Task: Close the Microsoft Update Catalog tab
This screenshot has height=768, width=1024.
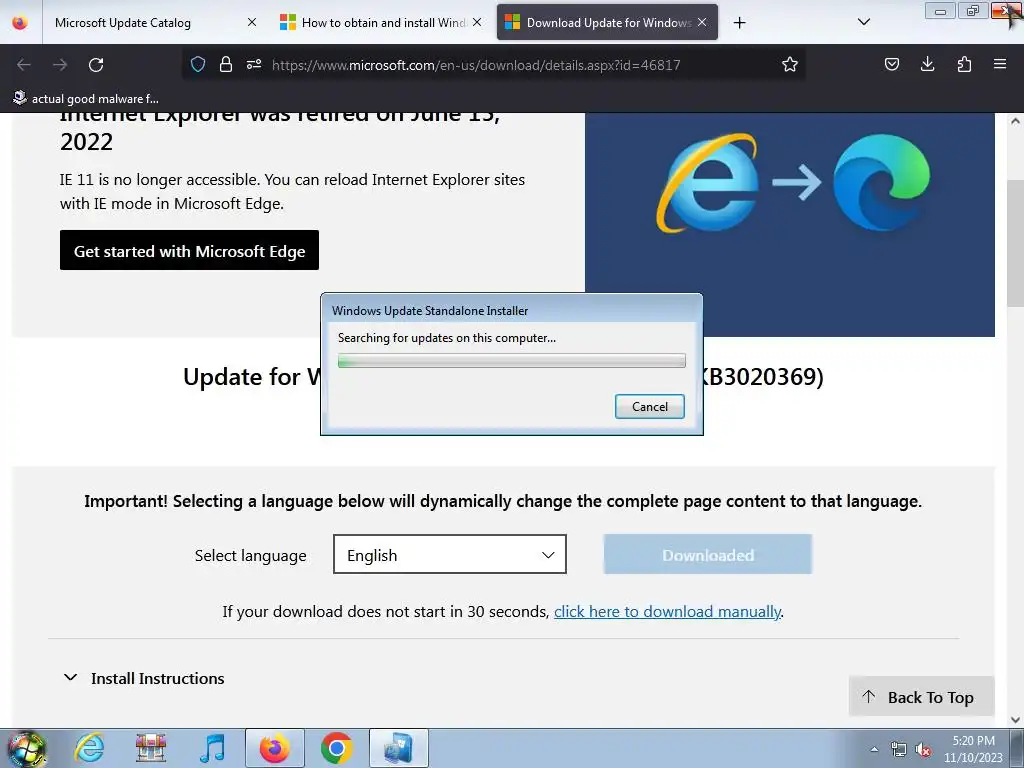Action: (251, 22)
